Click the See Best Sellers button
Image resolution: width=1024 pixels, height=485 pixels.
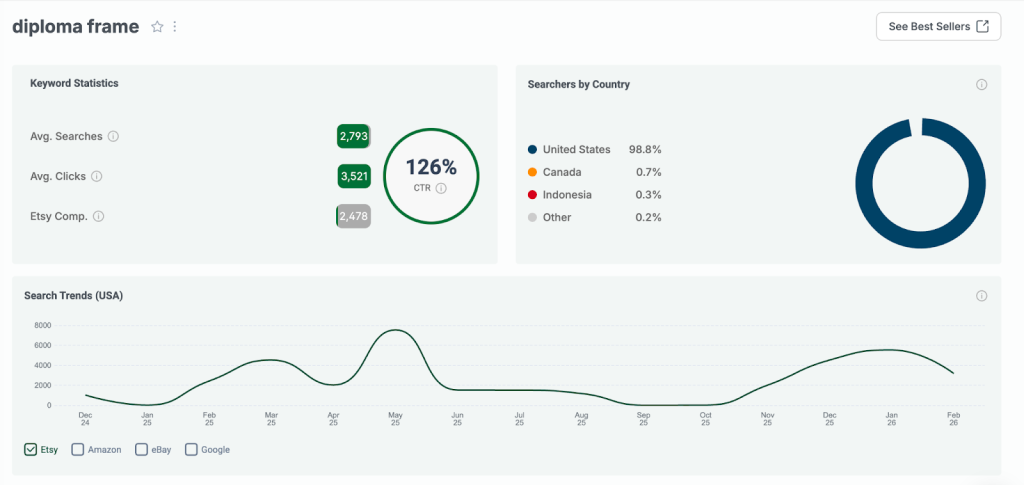937,26
